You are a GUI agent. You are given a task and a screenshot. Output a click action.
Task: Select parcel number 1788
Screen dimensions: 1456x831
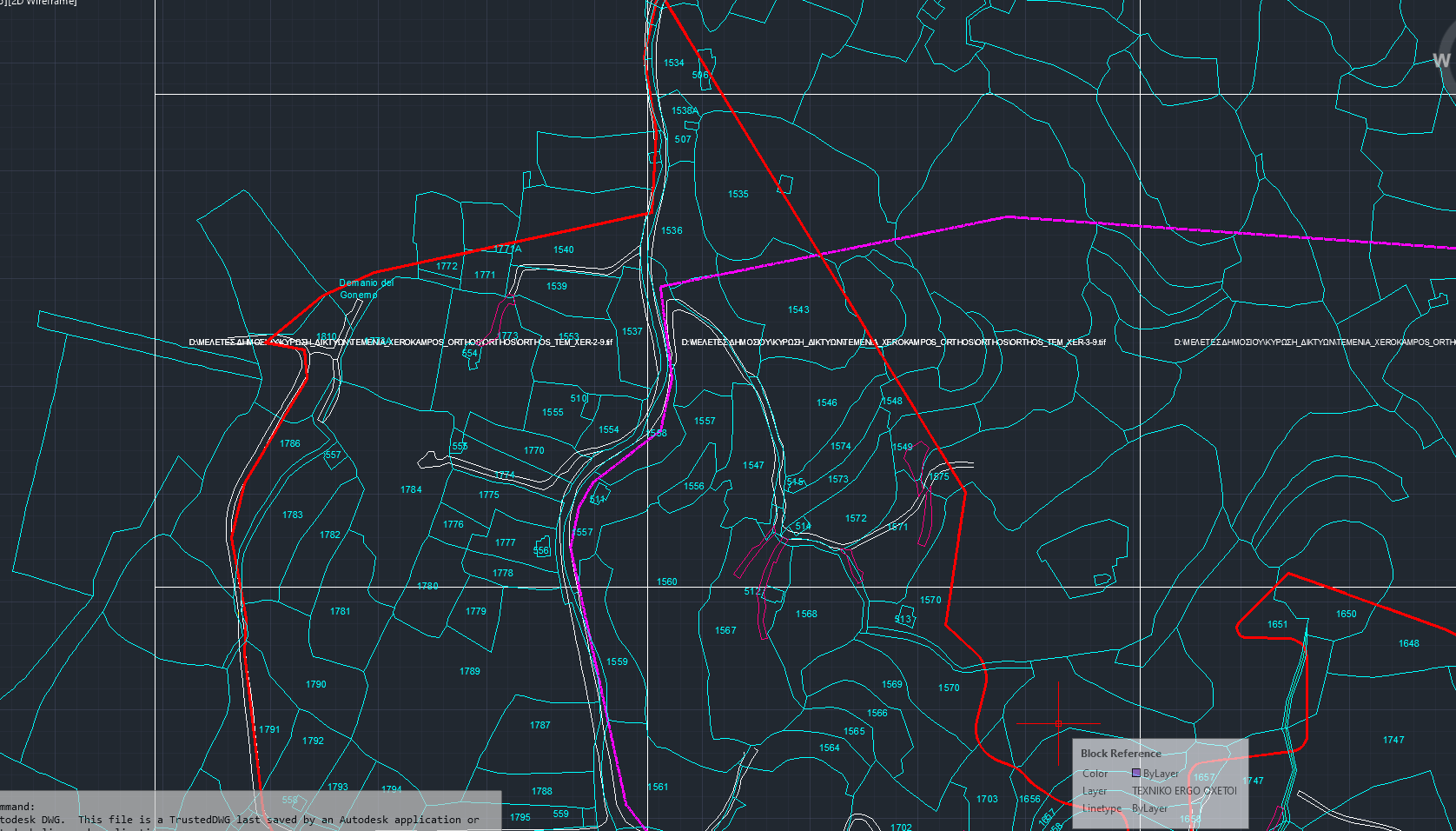pos(541,792)
